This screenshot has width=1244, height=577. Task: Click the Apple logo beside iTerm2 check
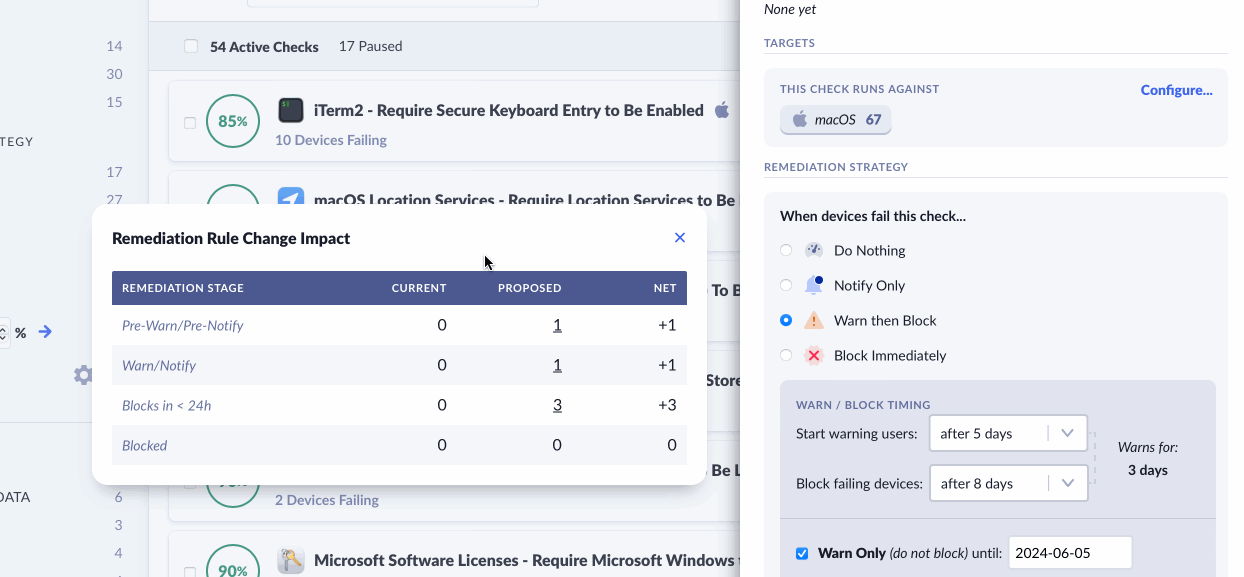click(722, 110)
